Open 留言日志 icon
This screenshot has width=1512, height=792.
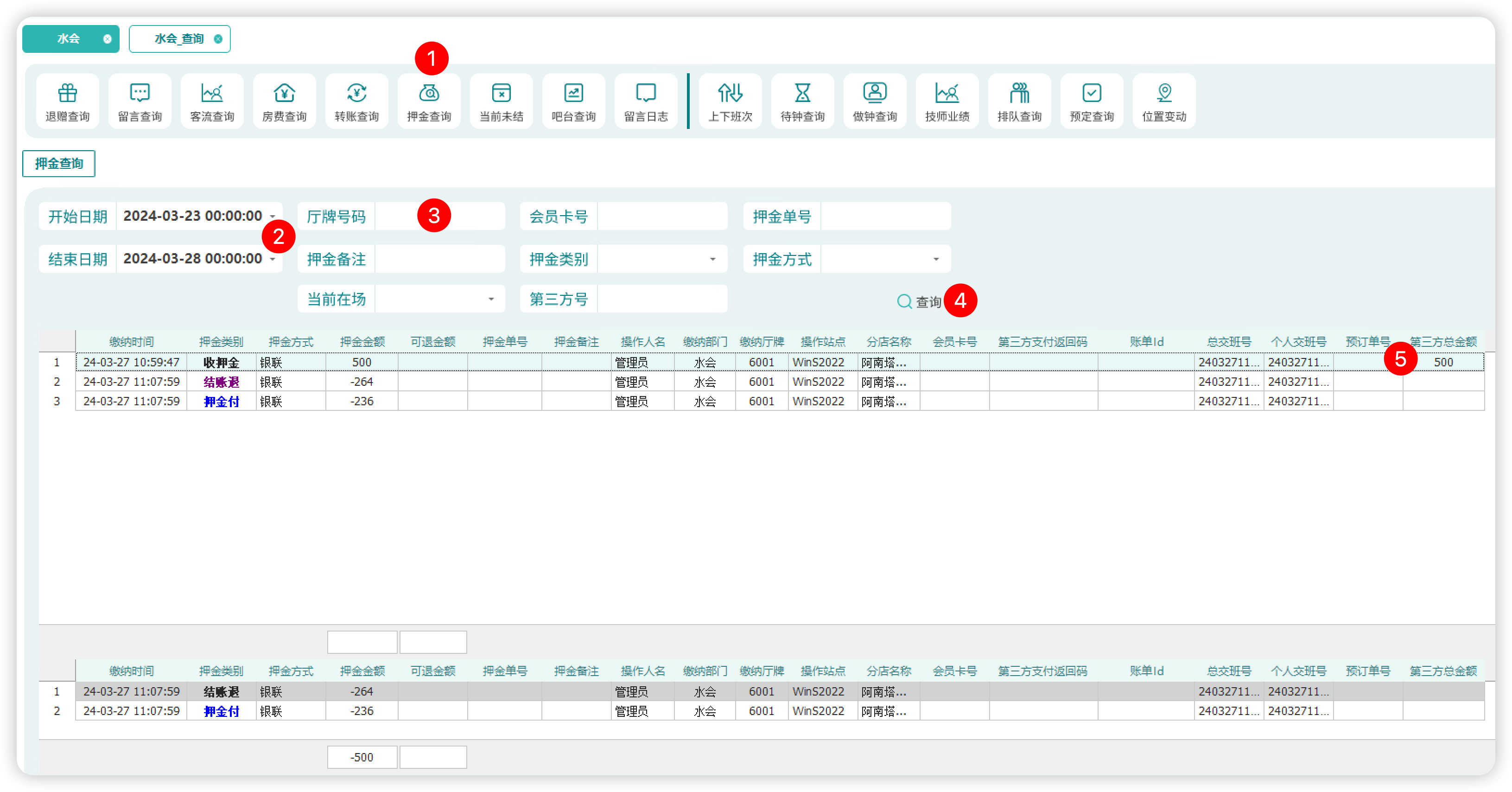[x=646, y=93]
